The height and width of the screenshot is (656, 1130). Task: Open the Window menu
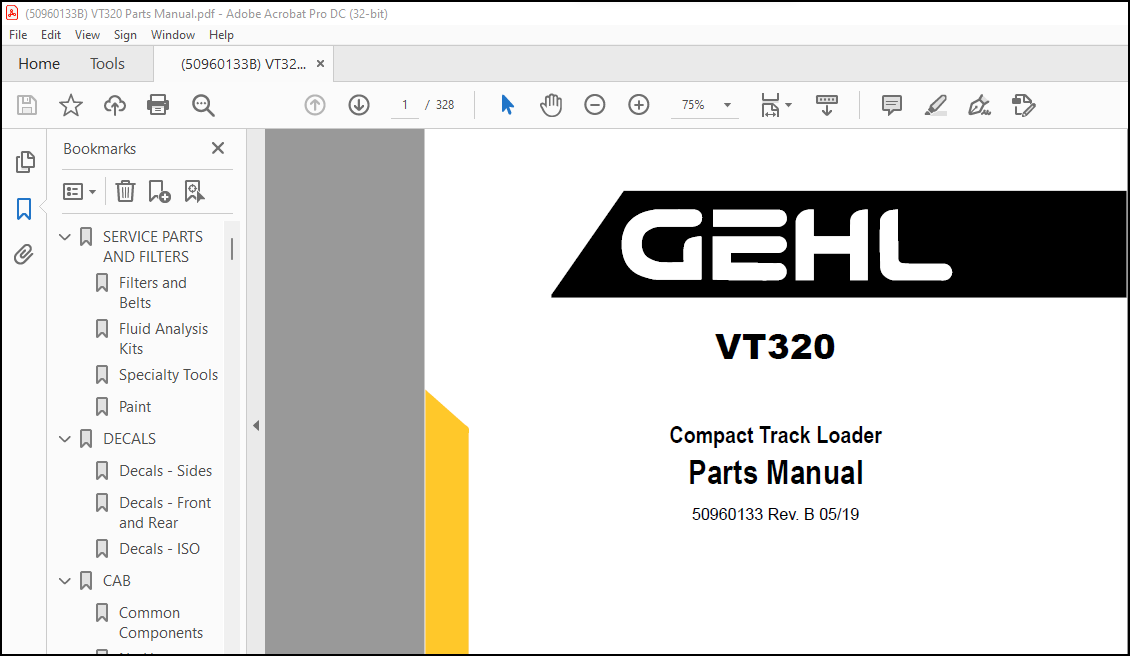[x=172, y=35]
